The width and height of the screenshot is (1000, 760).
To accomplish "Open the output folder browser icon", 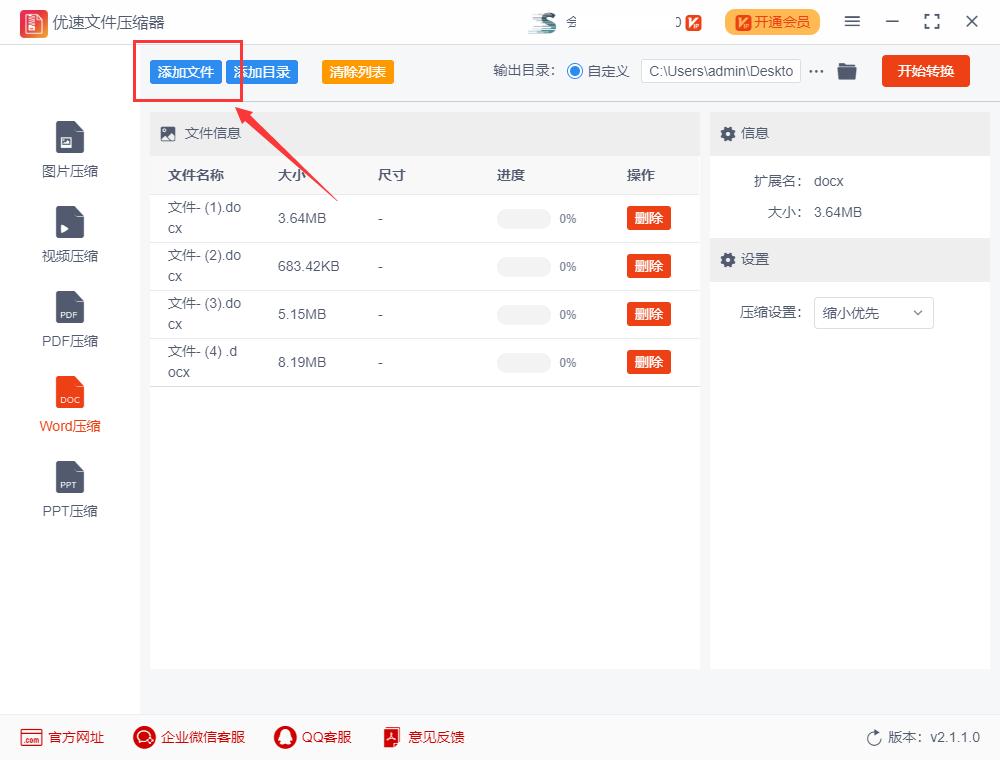I will pyautogui.click(x=846, y=71).
